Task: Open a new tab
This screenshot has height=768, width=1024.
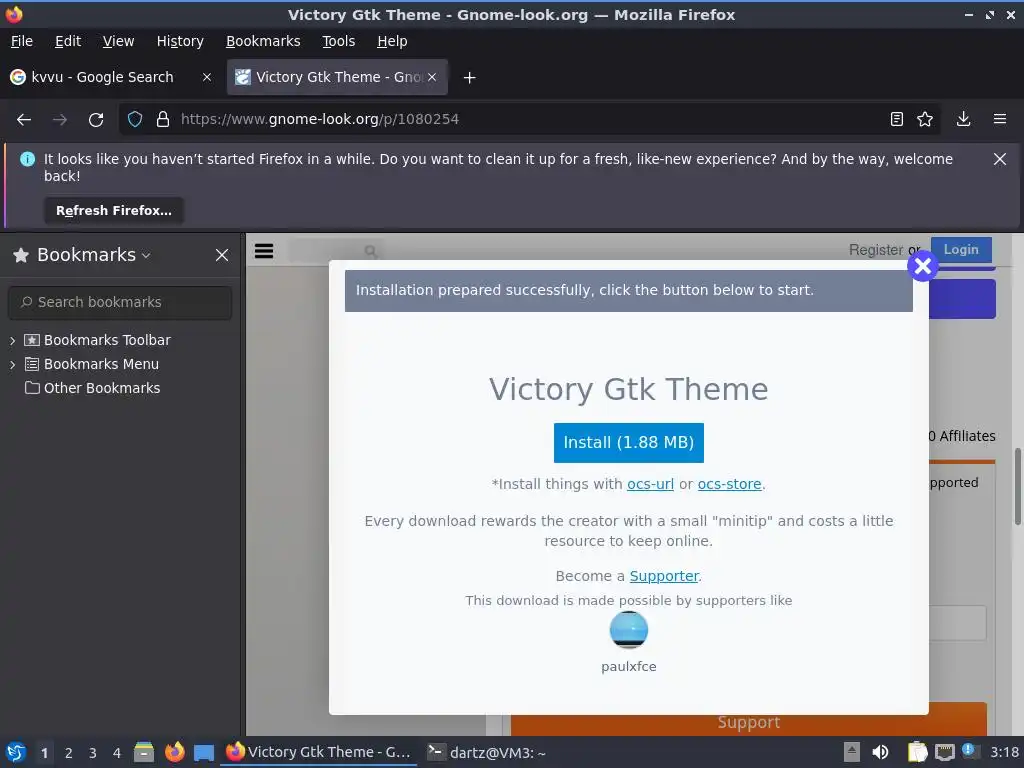Action: (469, 78)
